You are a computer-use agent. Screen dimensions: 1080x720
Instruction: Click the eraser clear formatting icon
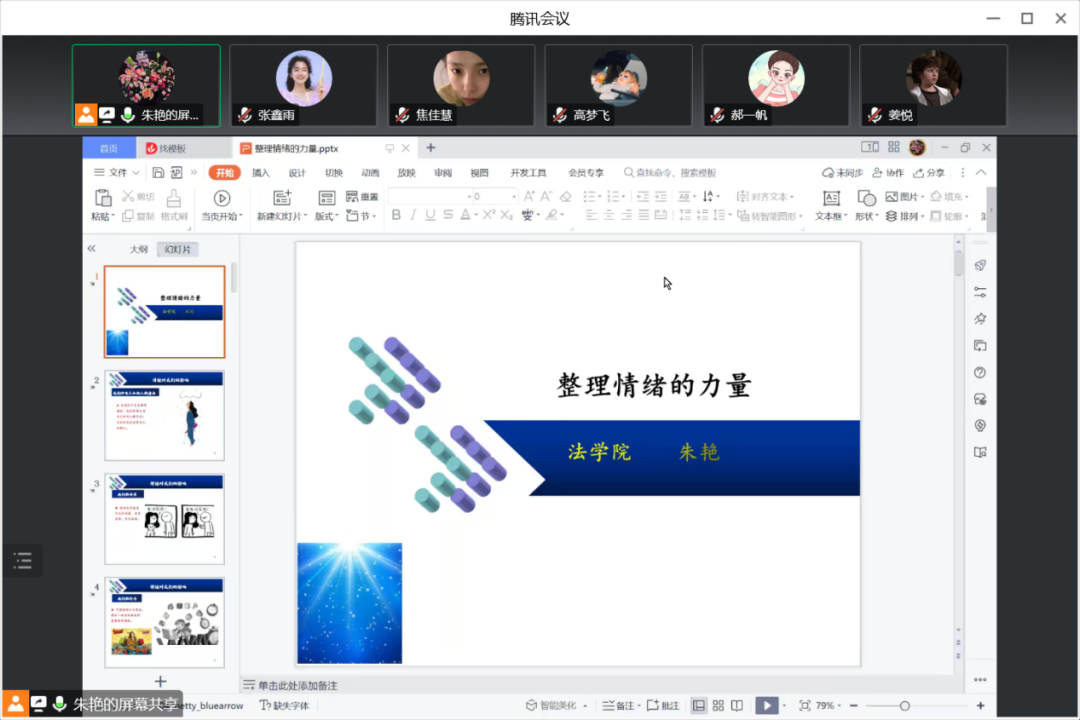565,196
